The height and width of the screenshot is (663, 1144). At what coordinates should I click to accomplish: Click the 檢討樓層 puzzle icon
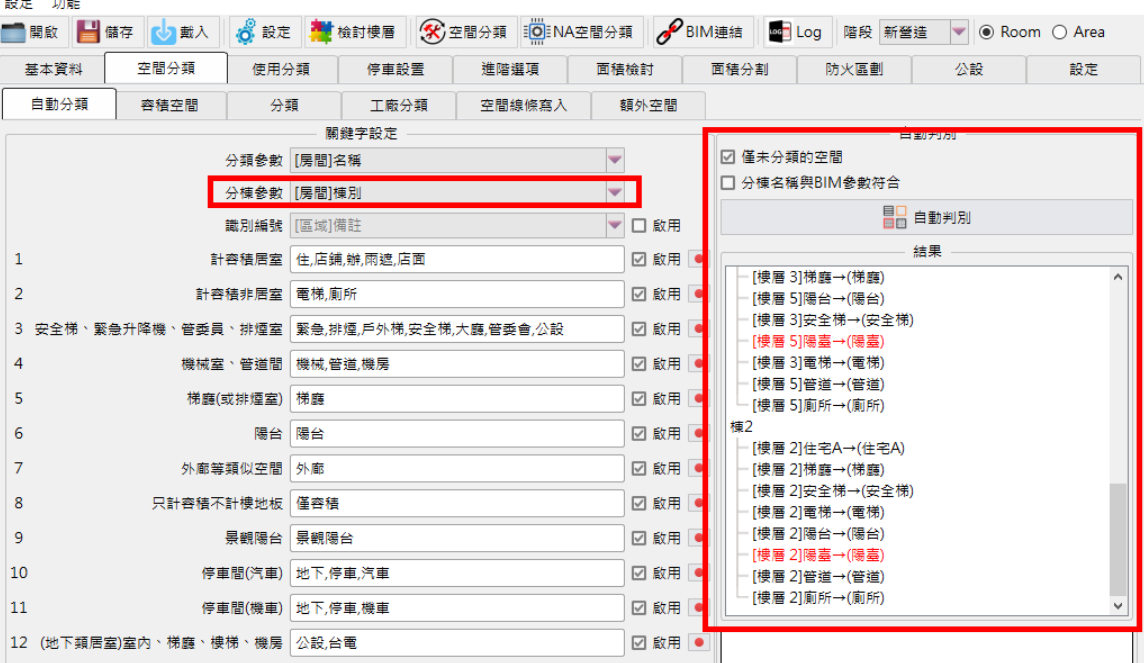tap(320, 32)
